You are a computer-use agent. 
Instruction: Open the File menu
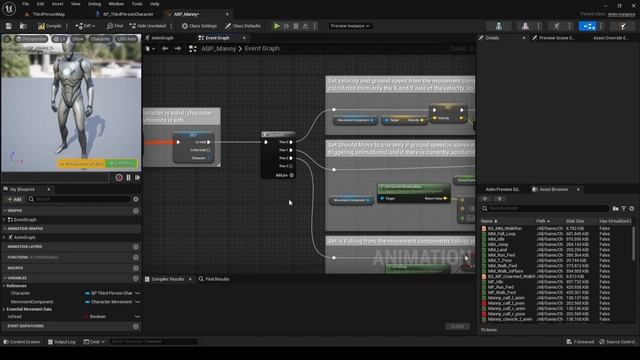coord(25,4)
